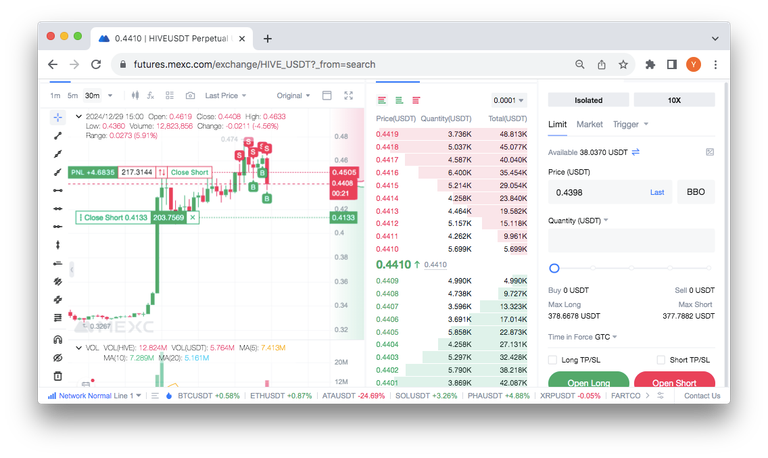The height and width of the screenshot is (458, 768).
Task: Cancel the Close Short 0.4133 order
Action: [x=192, y=217]
